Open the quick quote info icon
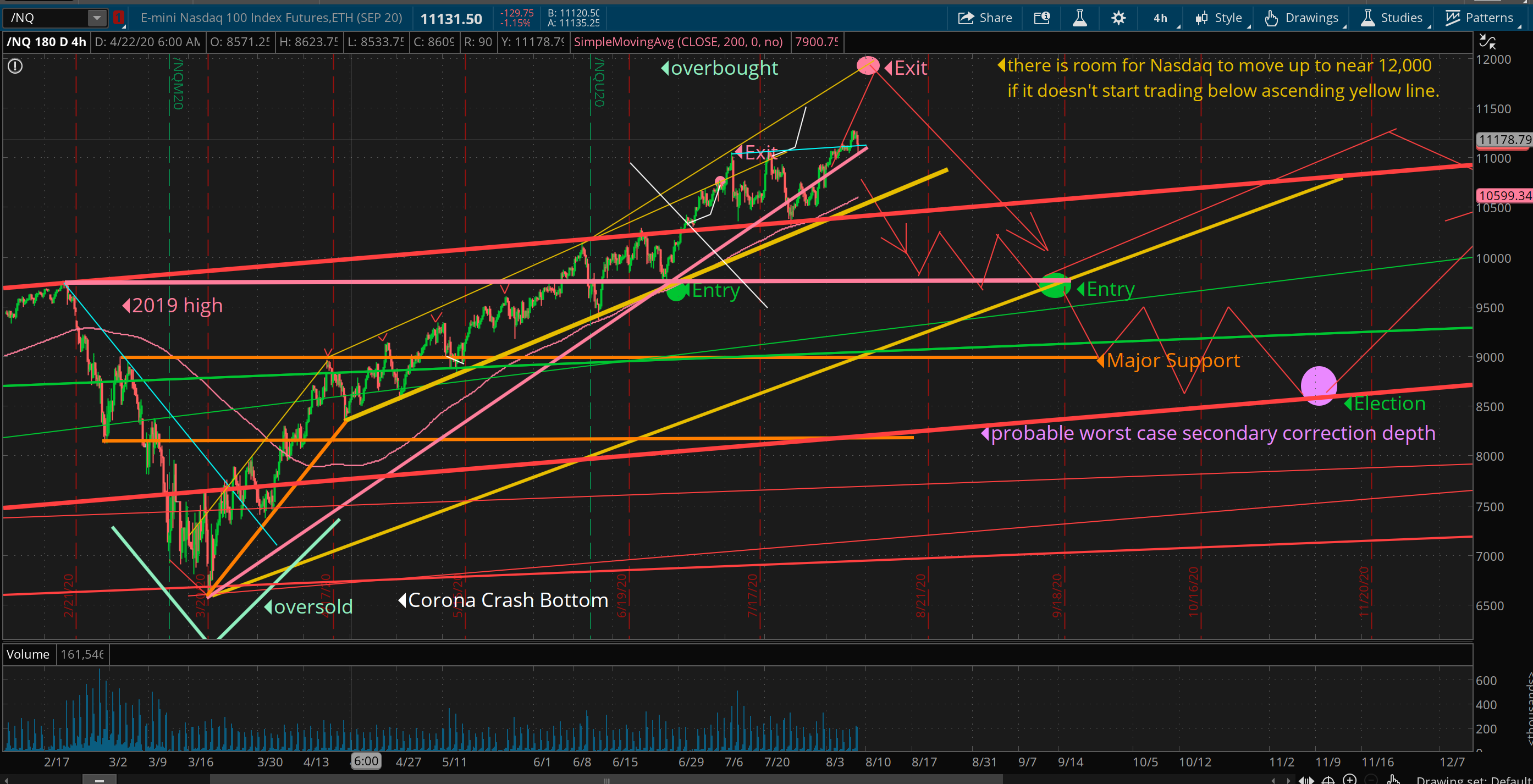The width and height of the screenshot is (1533, 784). tap(1041, 18)
